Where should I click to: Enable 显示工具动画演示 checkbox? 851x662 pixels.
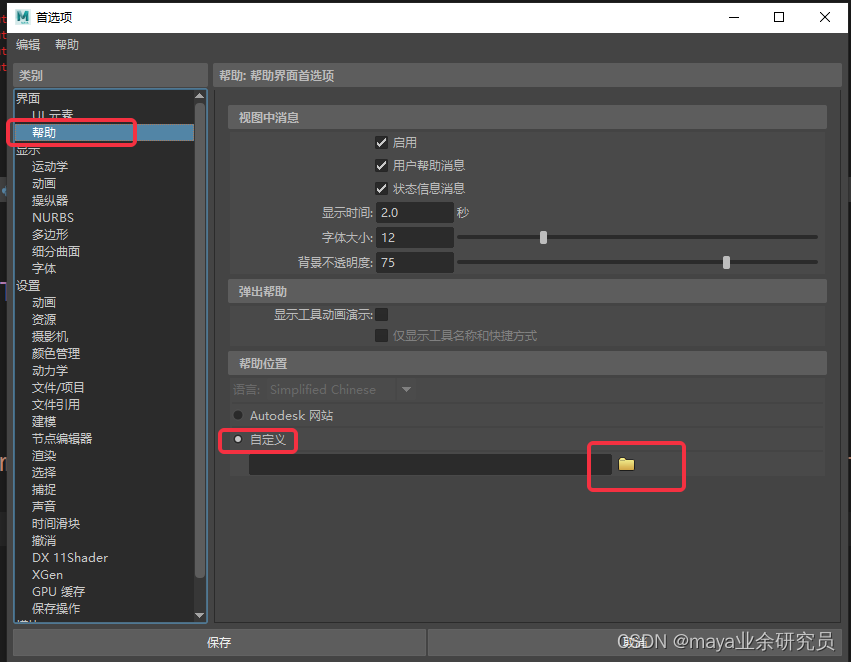coord(382,314)
